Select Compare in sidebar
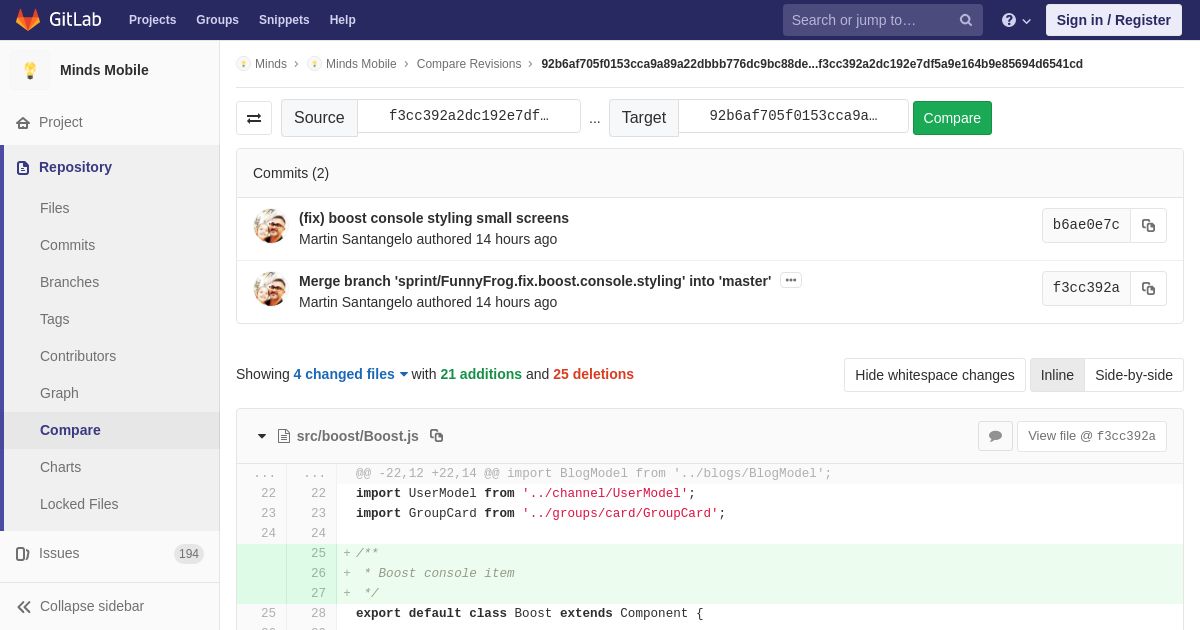1200x630 pixels. pos(70,430)
